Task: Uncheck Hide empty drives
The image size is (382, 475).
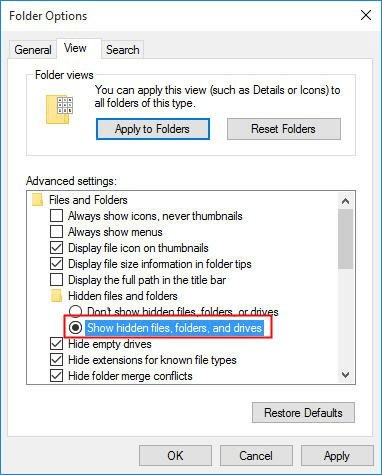Action: (56, 344)
